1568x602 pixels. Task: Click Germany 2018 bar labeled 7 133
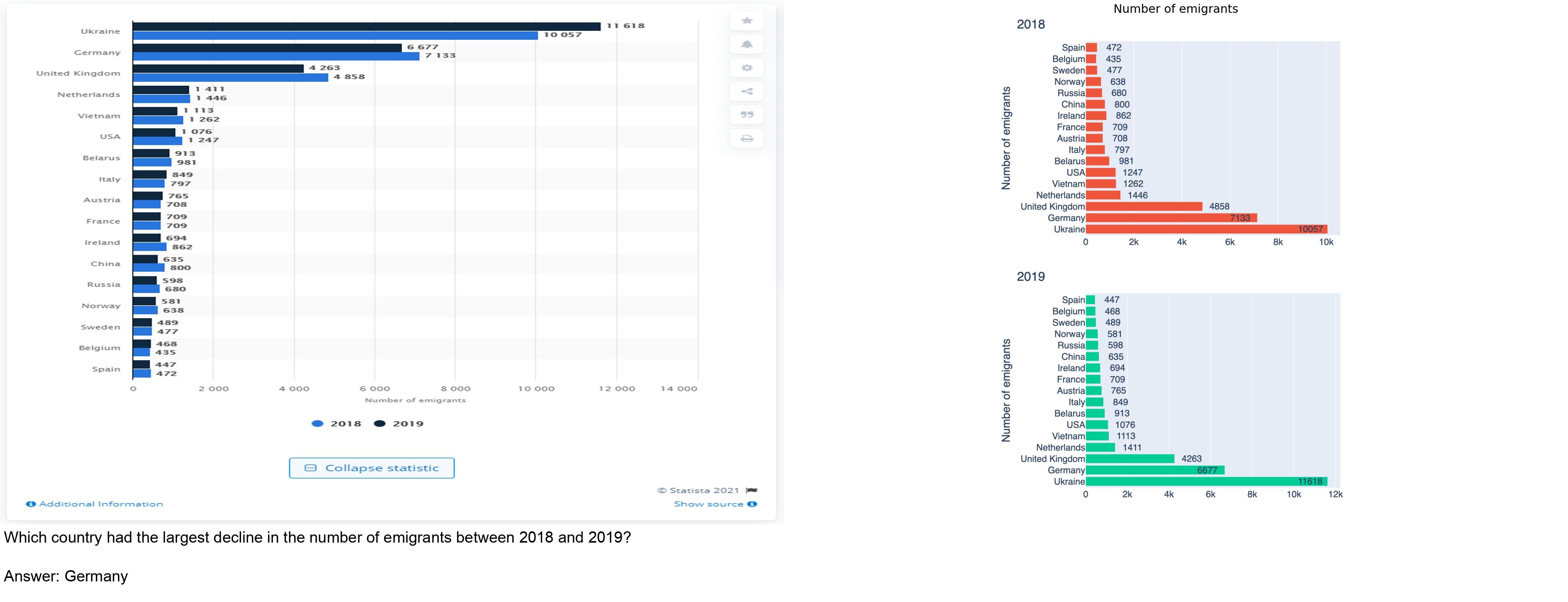pos(276,56)
